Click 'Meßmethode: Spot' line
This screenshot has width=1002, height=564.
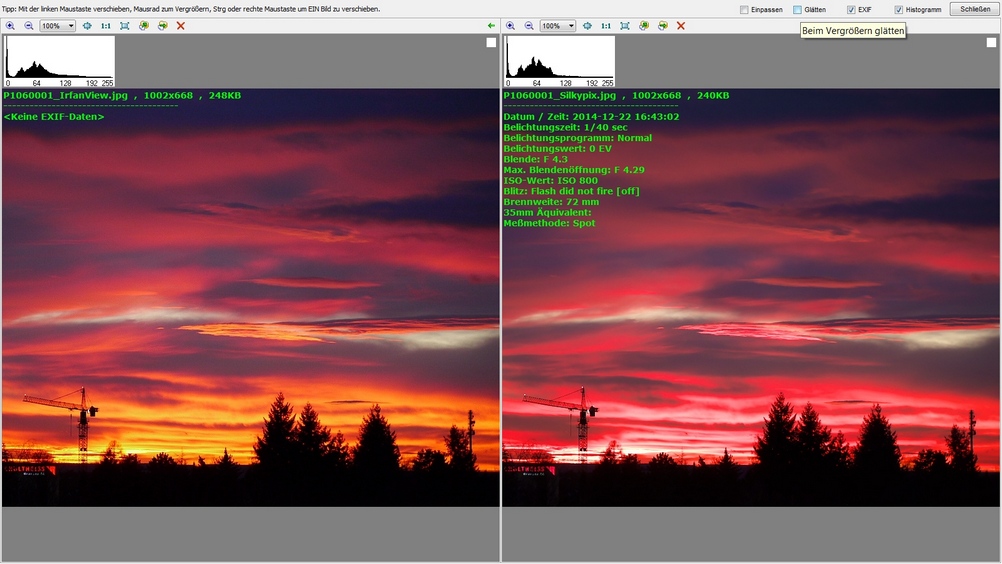[549, 223]
